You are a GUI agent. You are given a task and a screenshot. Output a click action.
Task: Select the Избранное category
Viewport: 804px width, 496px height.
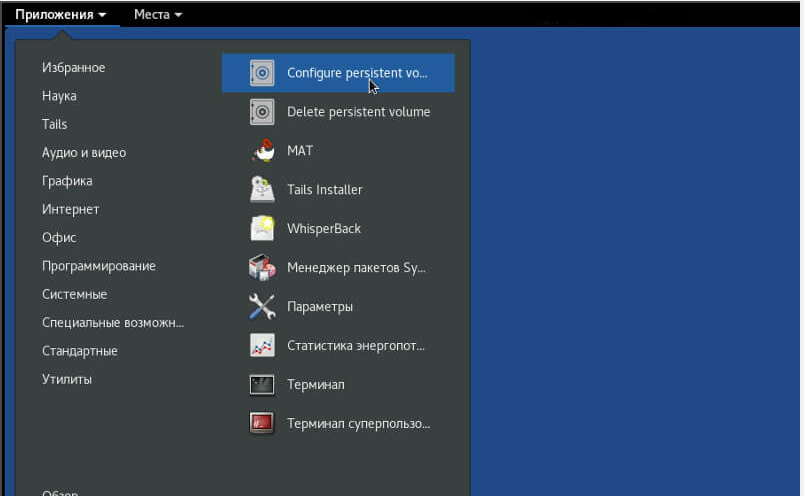(74, 68)
